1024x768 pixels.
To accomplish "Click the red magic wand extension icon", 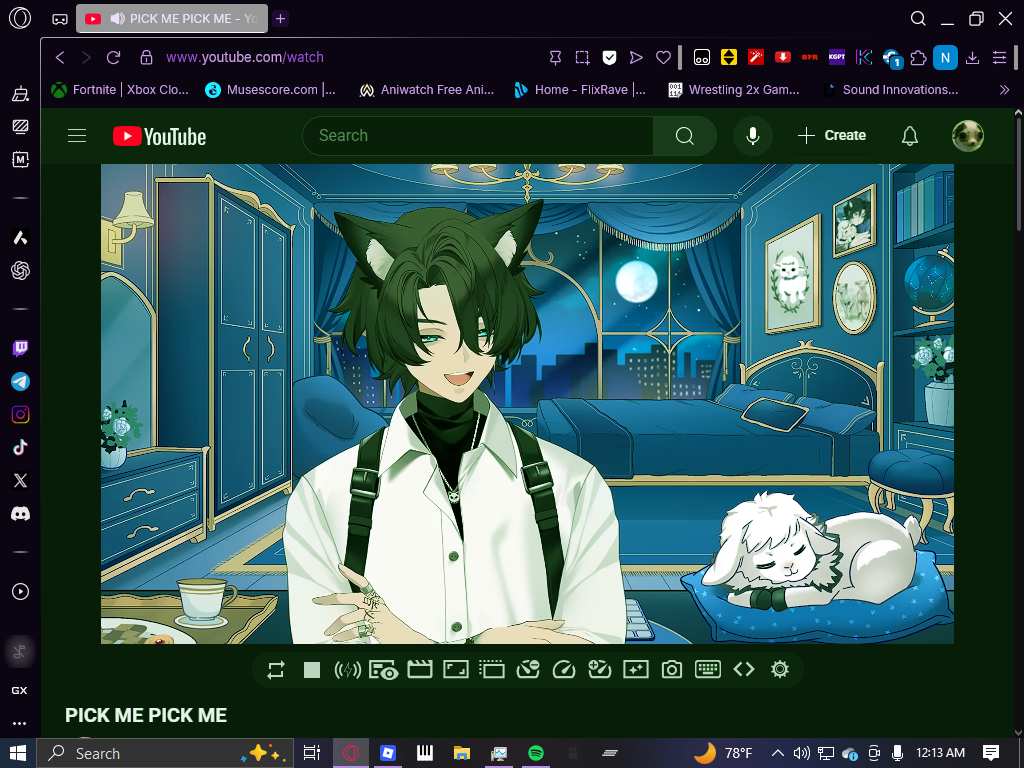I will (756, 57).
